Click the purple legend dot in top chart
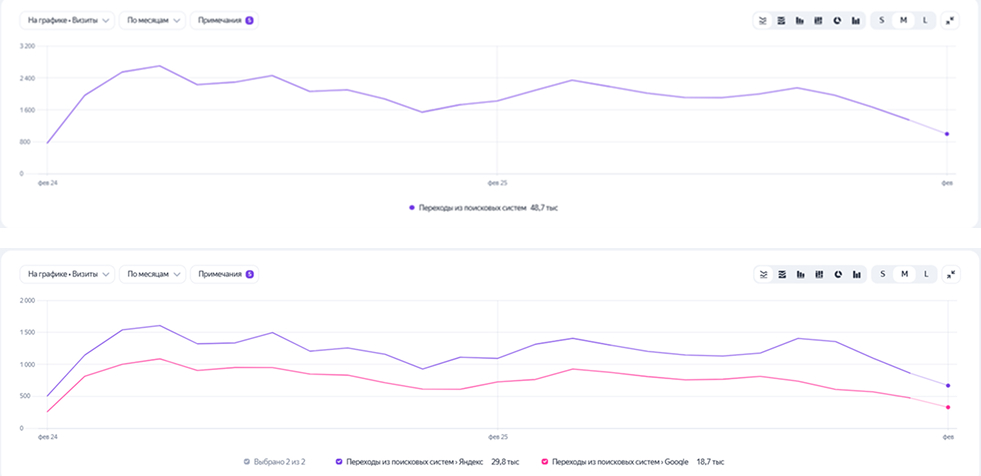This screenshot has height=476, width=981. click(410, 208)
